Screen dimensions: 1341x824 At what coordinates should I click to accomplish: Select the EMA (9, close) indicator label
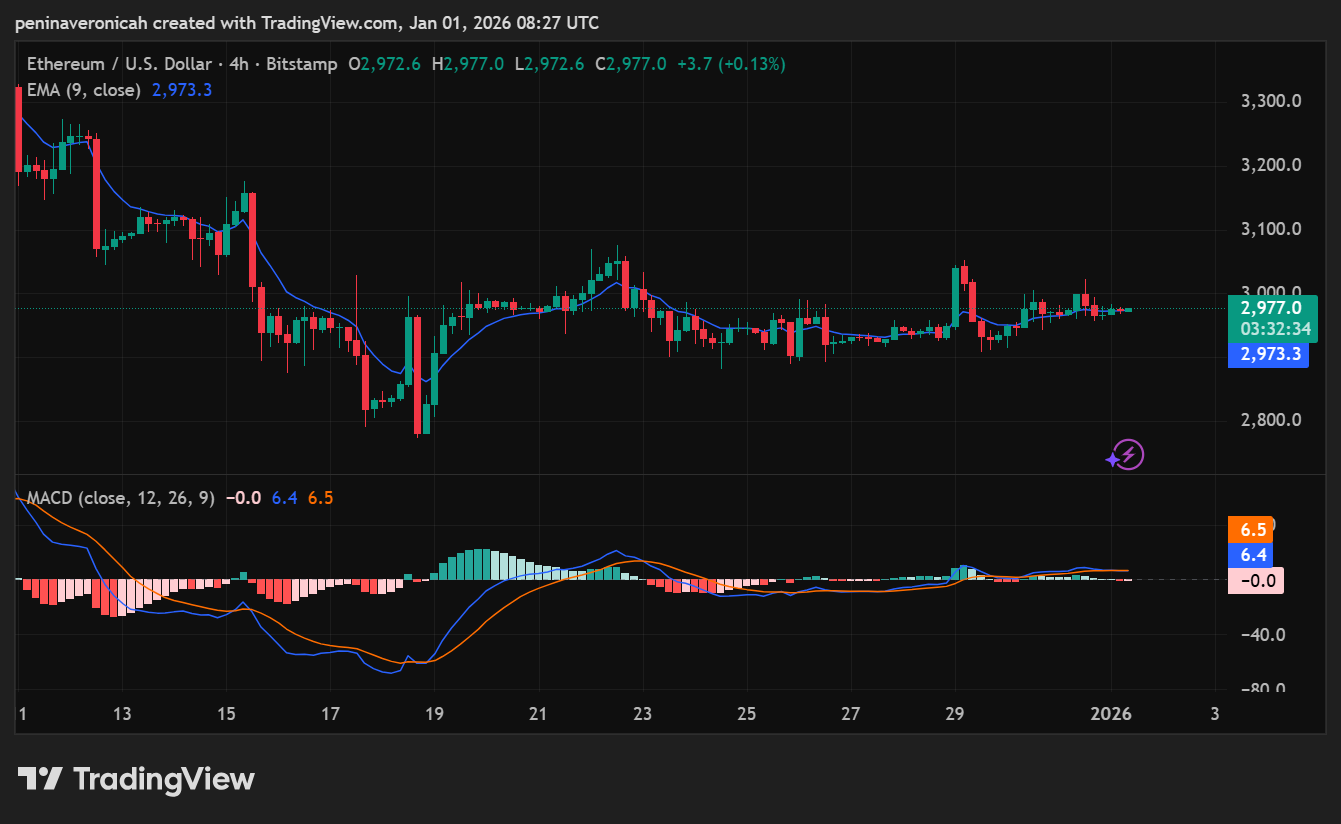click(x=85, y=90)
